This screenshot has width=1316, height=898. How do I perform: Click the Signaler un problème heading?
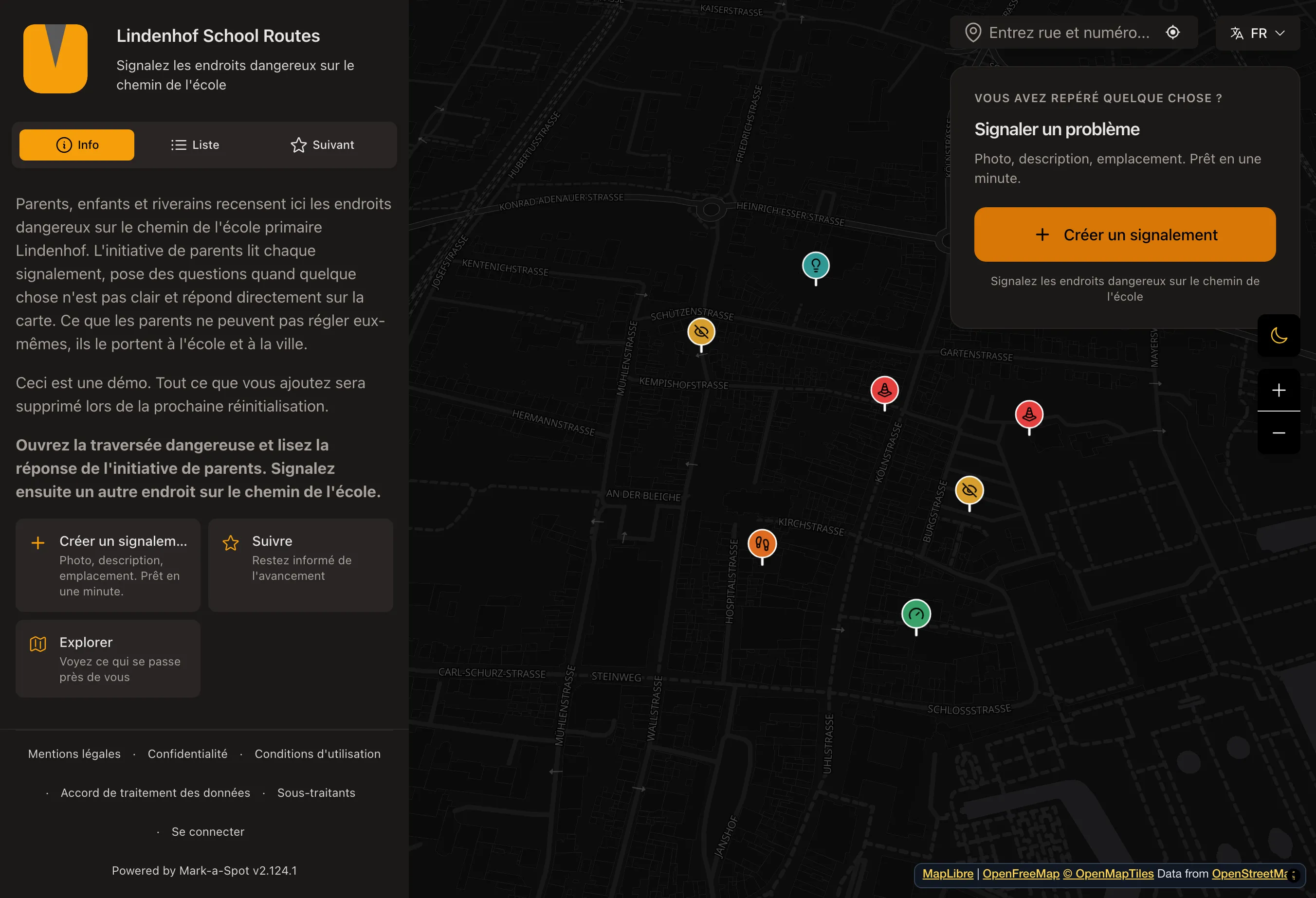pos(1057,129)
